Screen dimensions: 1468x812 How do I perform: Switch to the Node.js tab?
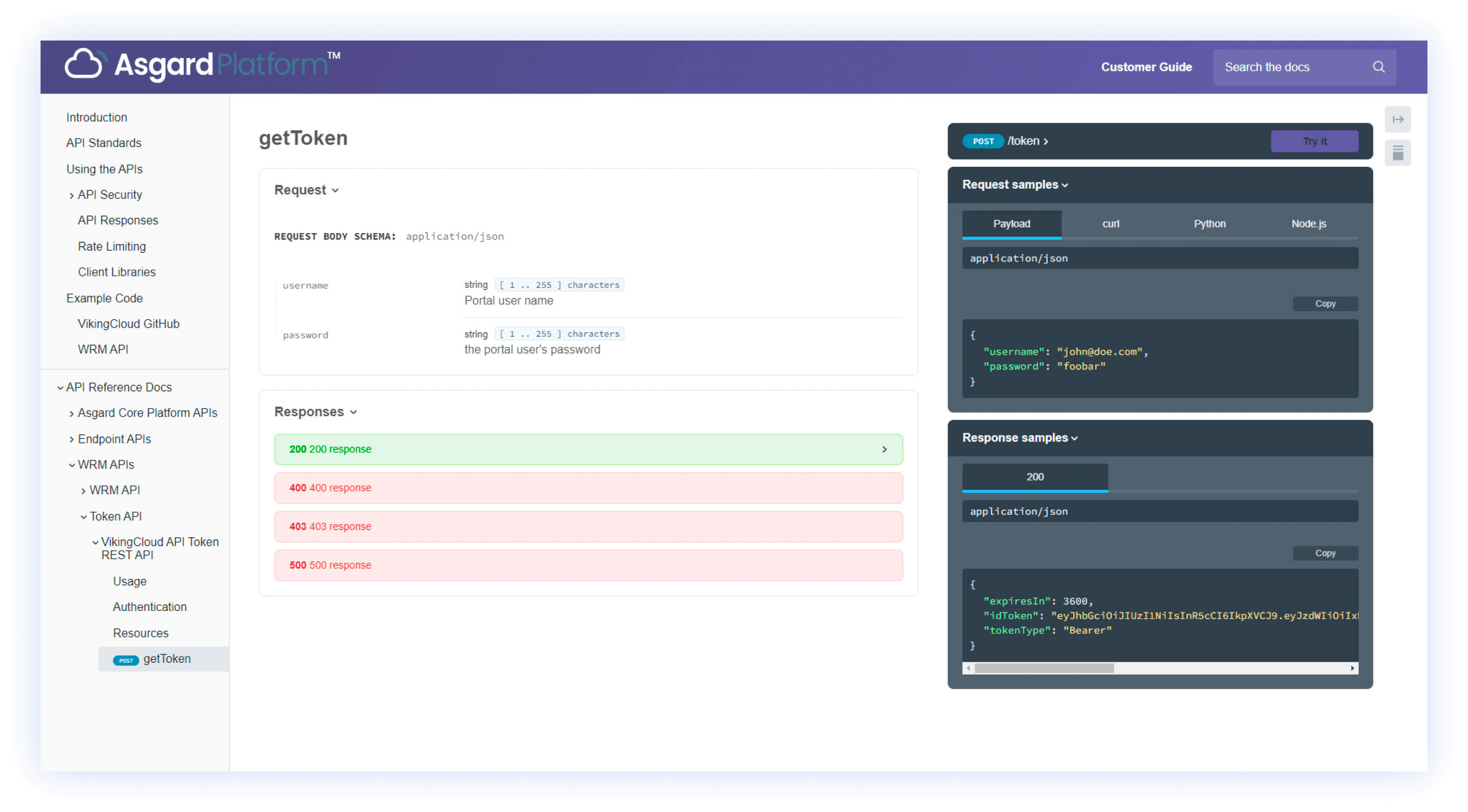1309,224
